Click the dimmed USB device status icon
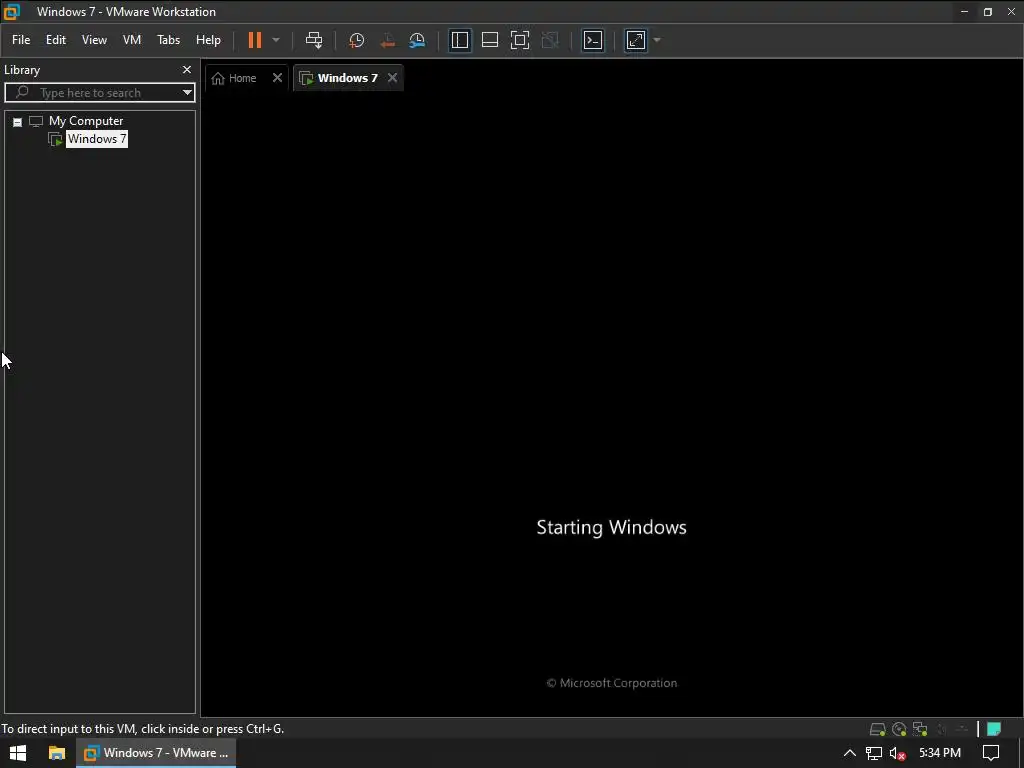This screenshot has height=768, width=1024. [x=962, y=729]
